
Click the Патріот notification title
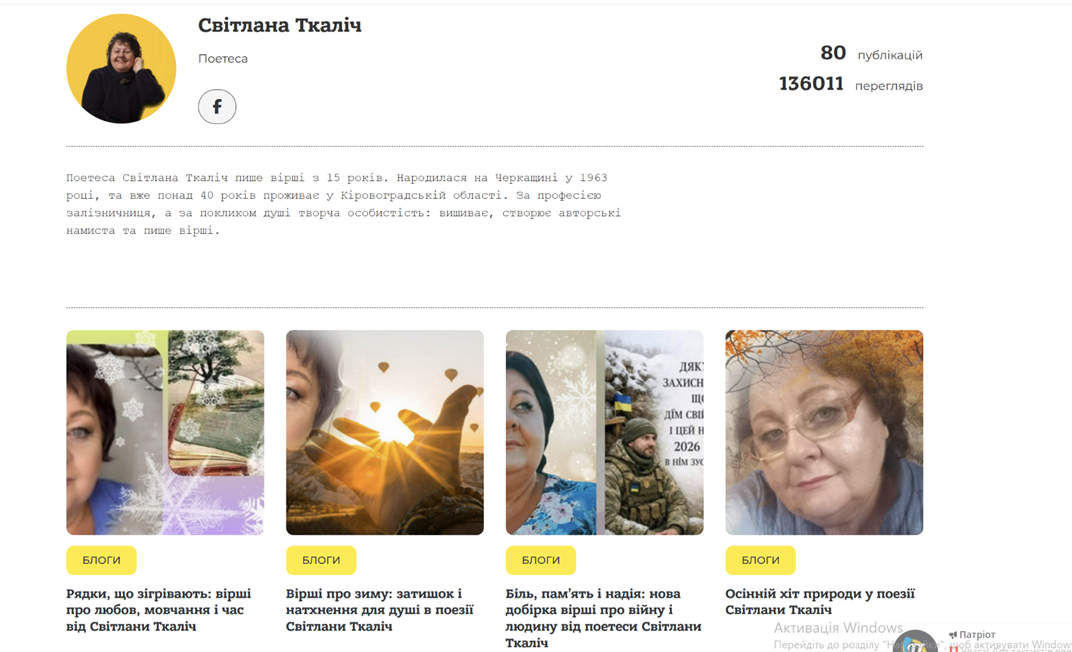click(x=977, y=635)
